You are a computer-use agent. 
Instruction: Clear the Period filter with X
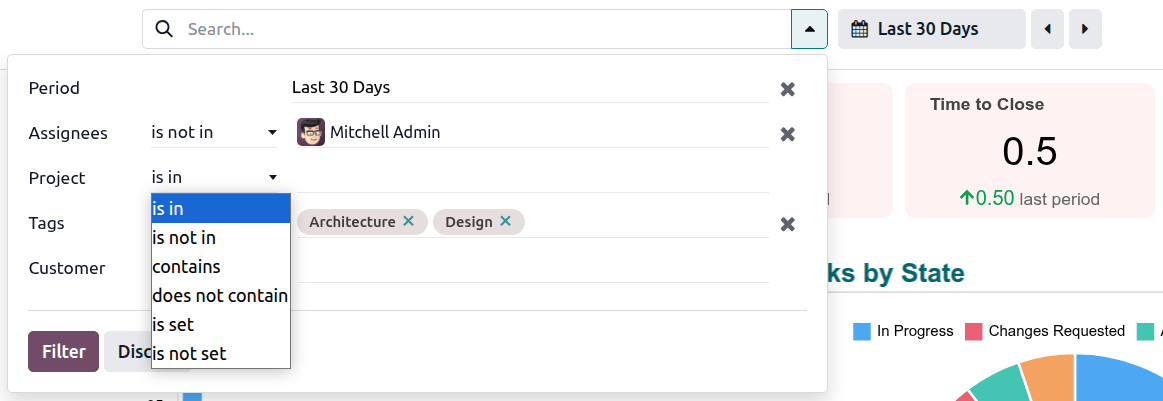point(788,89)
